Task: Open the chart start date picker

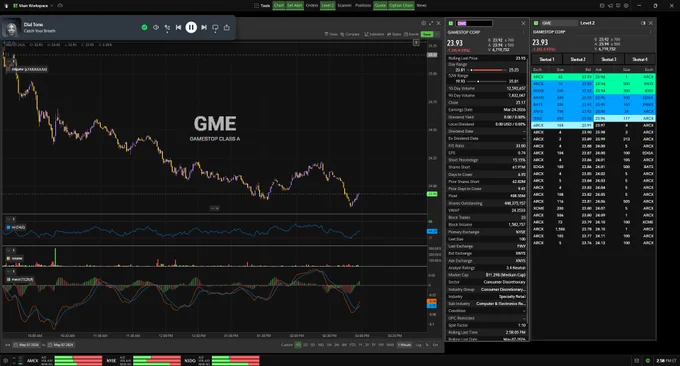Action: (x=26, y=345)
